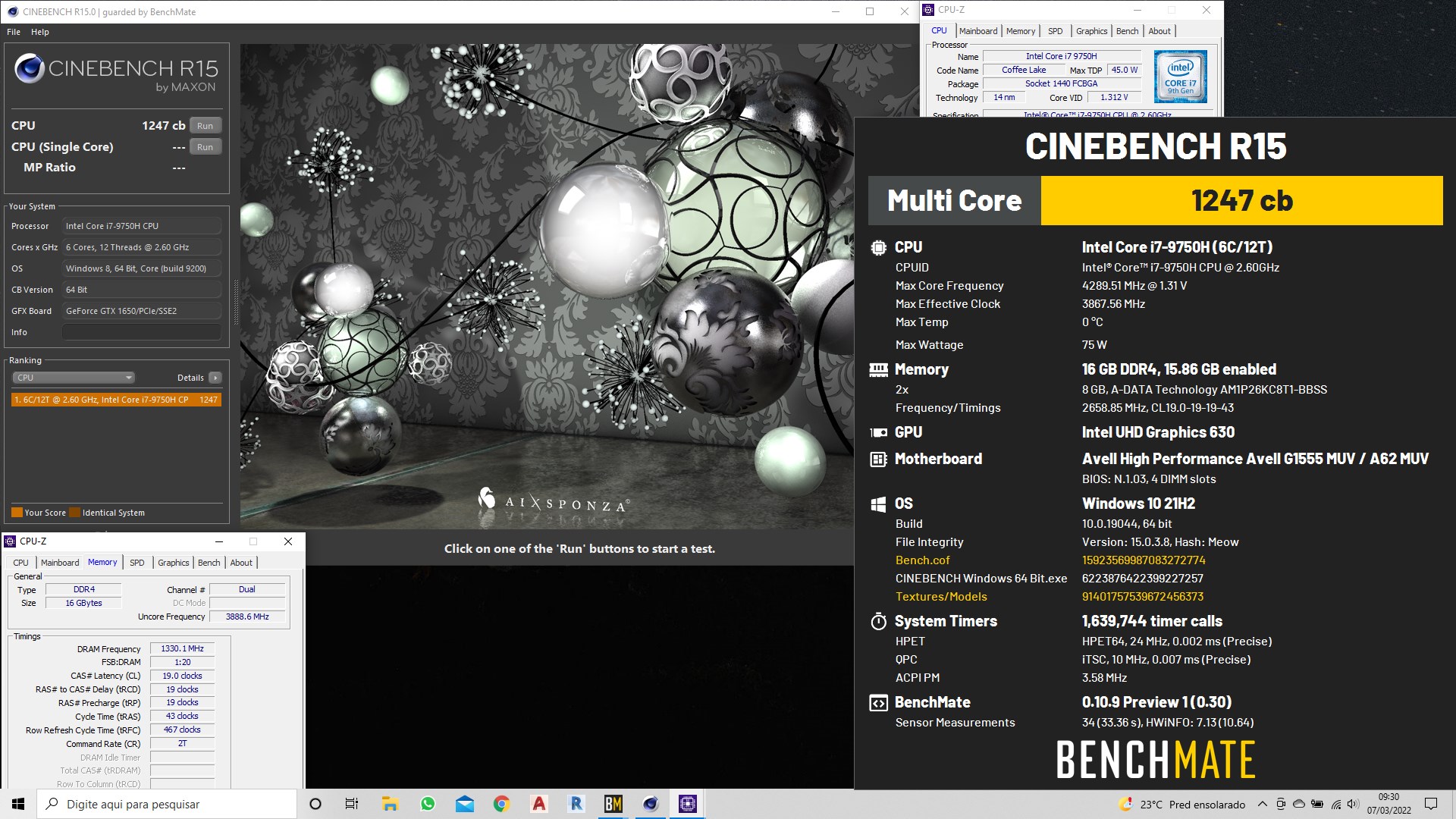This screenshot has height=819, width=1456.
Task: Click the Memory module icon in BenchMate
Action: (878, 369)
